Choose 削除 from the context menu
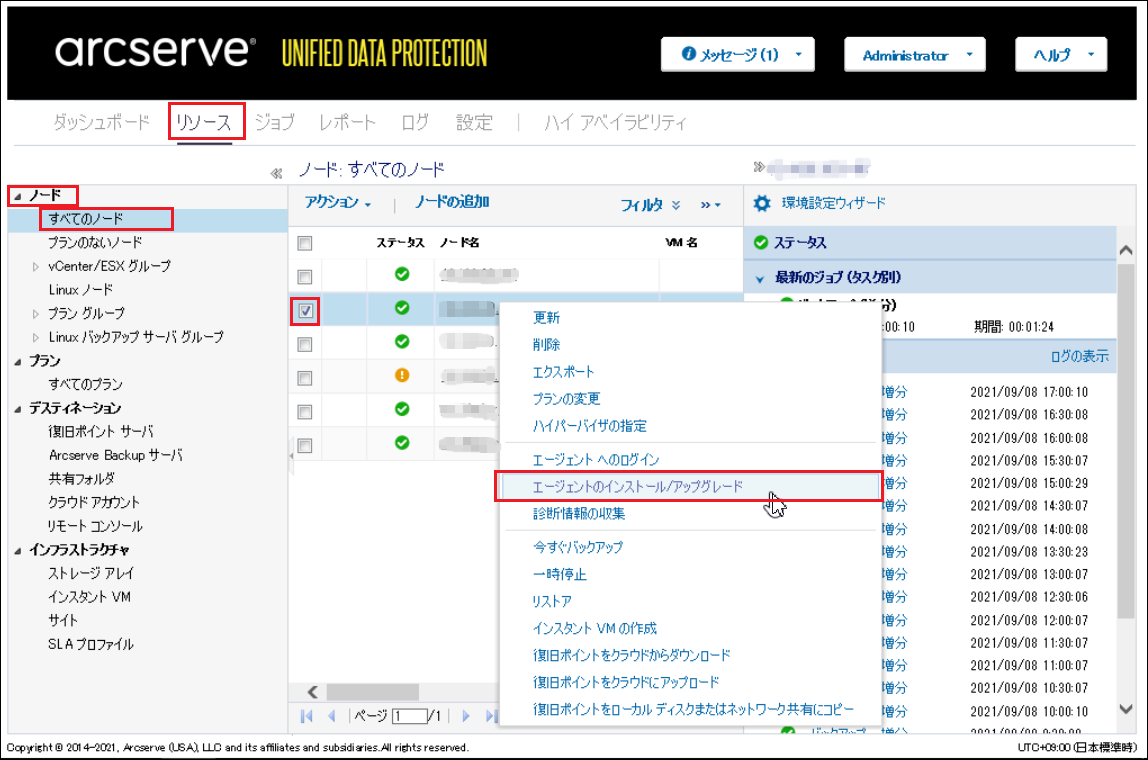The image size is (1148, 760). (546, 345)
